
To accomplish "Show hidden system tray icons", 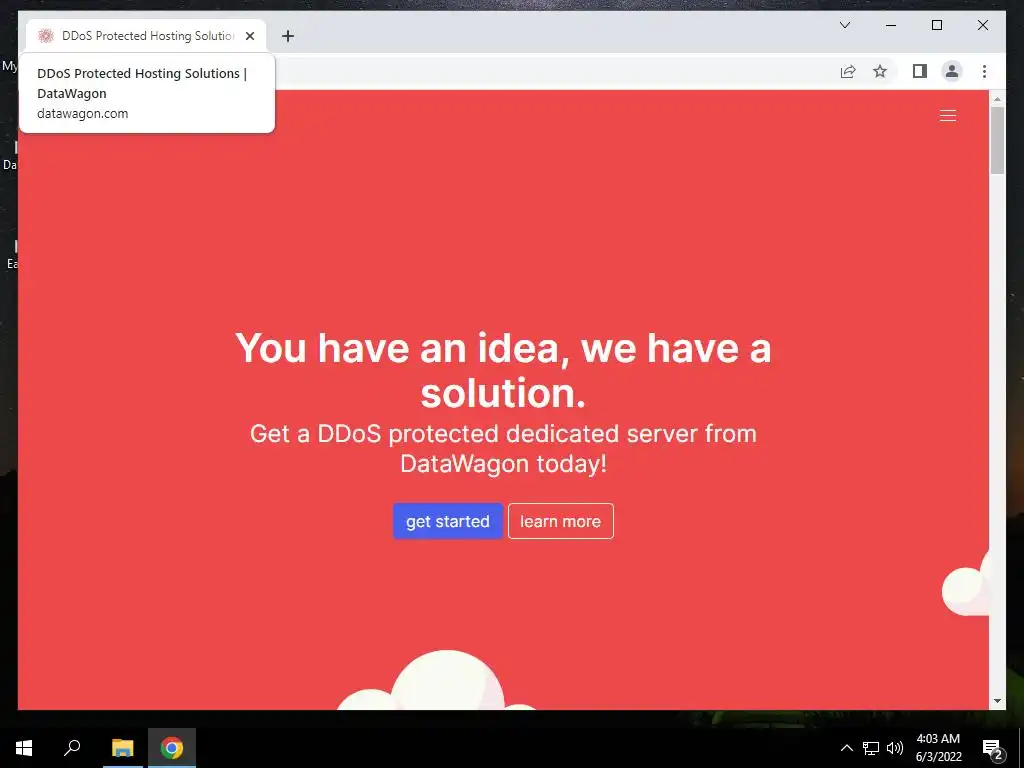I will (846, 748).
